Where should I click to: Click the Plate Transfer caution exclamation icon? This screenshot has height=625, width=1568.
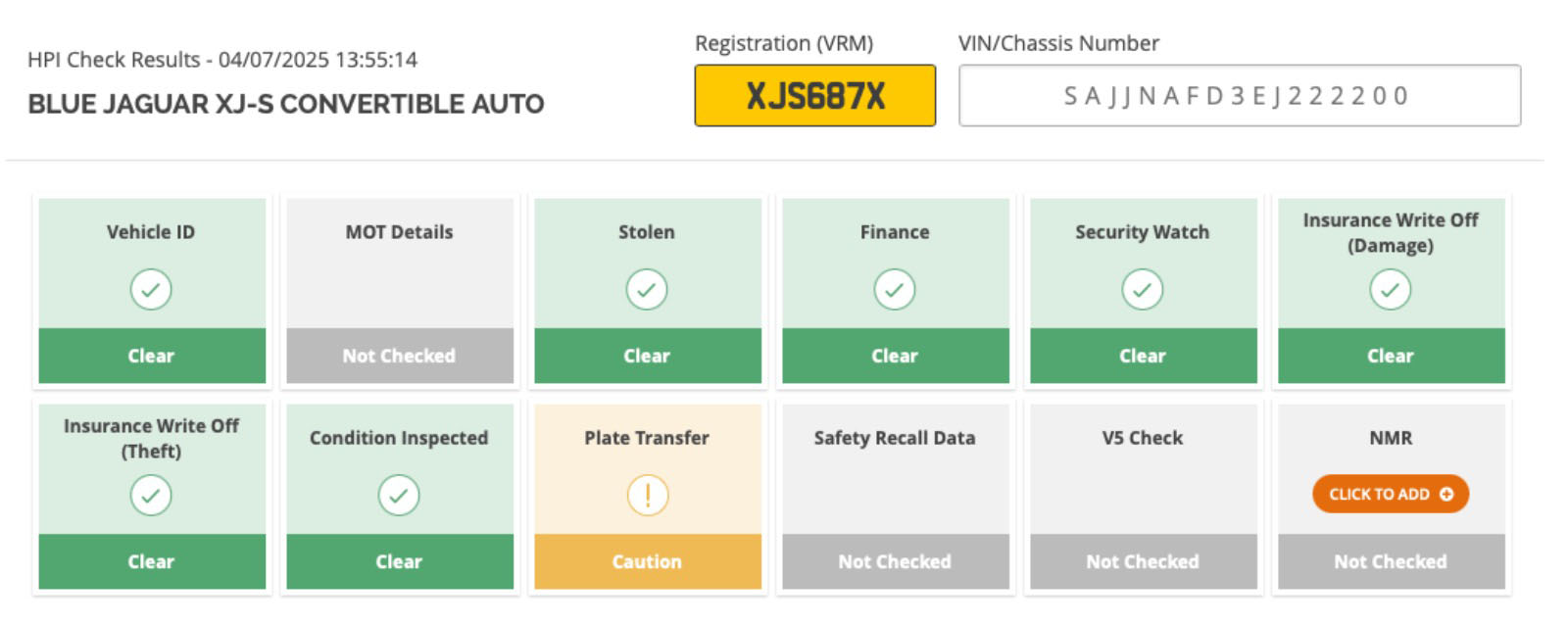647,496
